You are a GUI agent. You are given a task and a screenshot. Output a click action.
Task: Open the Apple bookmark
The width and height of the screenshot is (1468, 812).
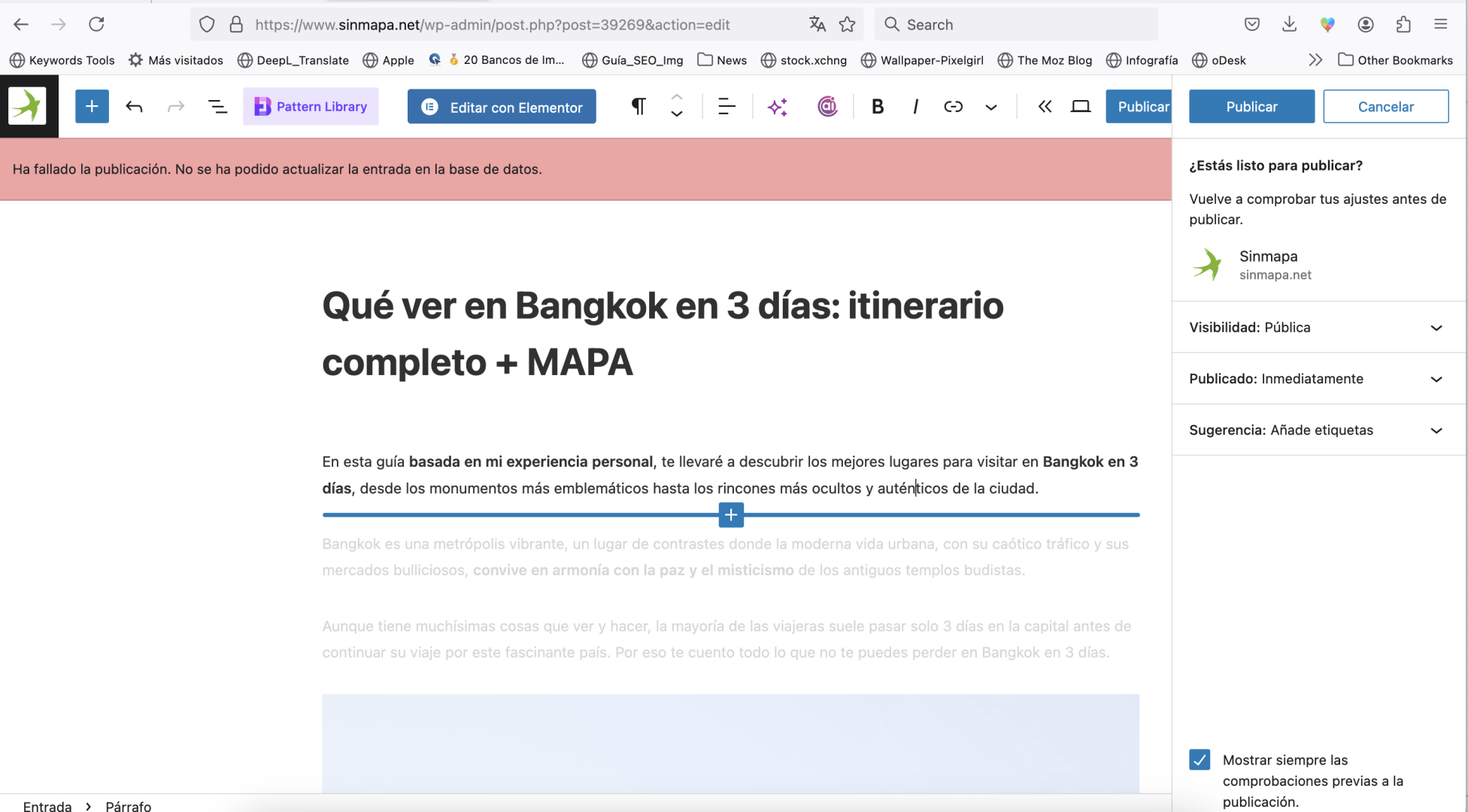(x=389, y=60)
